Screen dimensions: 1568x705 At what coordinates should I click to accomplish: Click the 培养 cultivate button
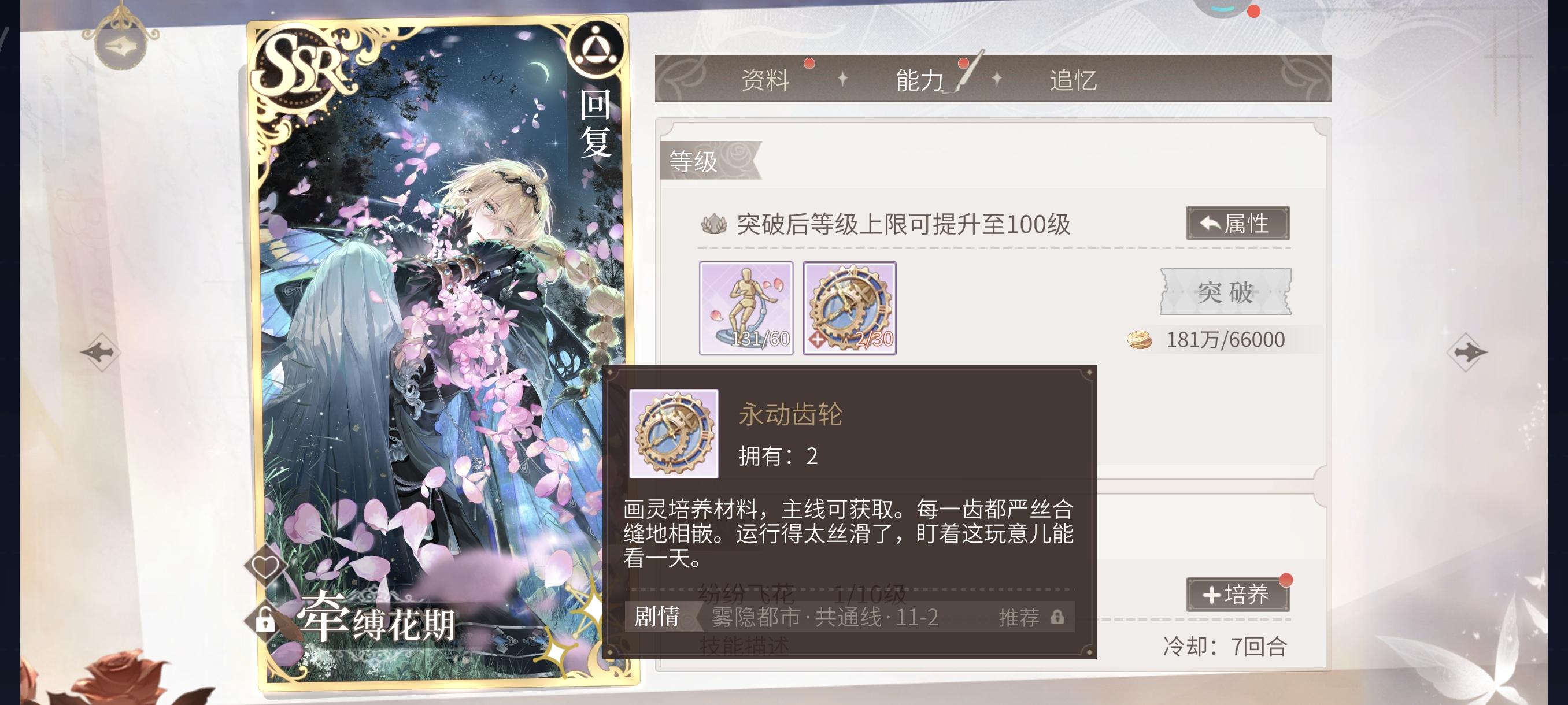pyautogui.click(x=1237, y=594)
